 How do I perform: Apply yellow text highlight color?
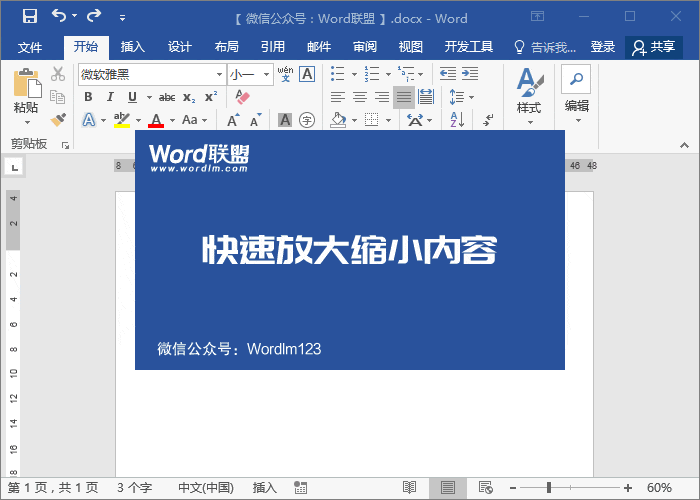121,120
